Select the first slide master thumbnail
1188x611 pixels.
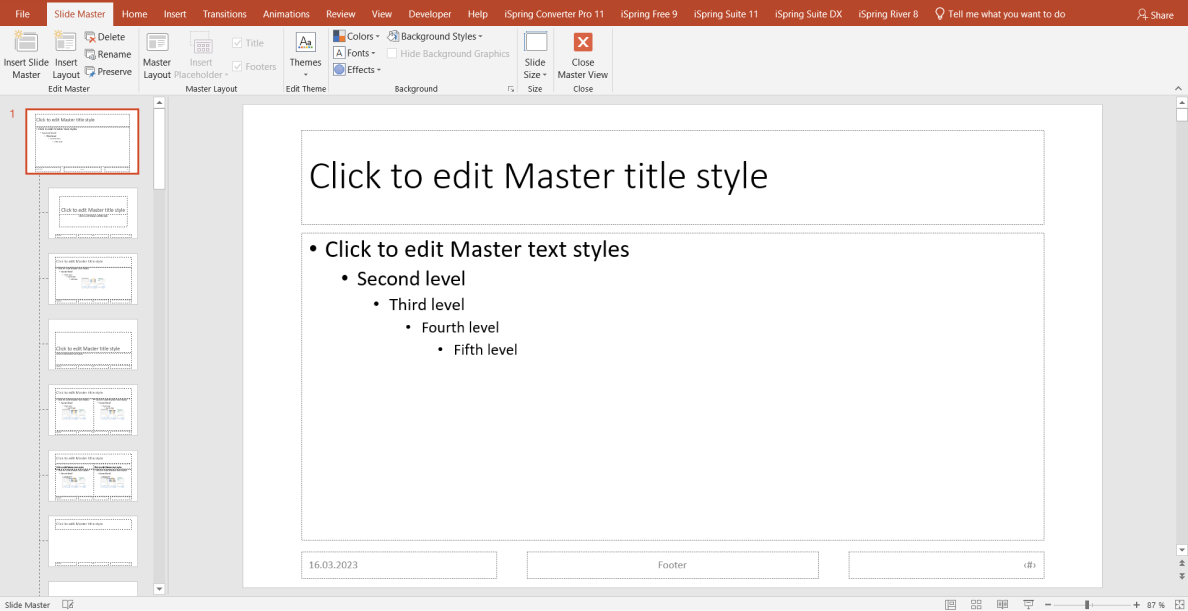click(83, 141)
